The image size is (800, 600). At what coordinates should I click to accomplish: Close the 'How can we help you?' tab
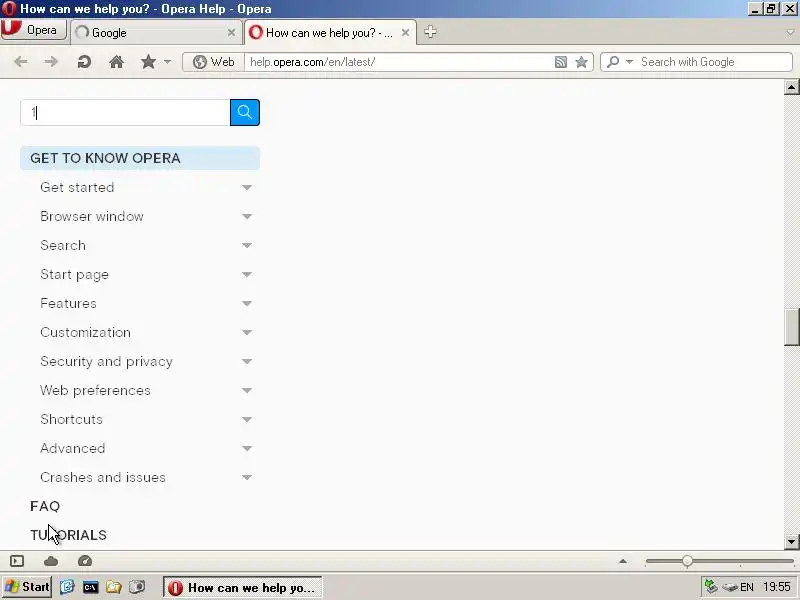tap(405, 33)
